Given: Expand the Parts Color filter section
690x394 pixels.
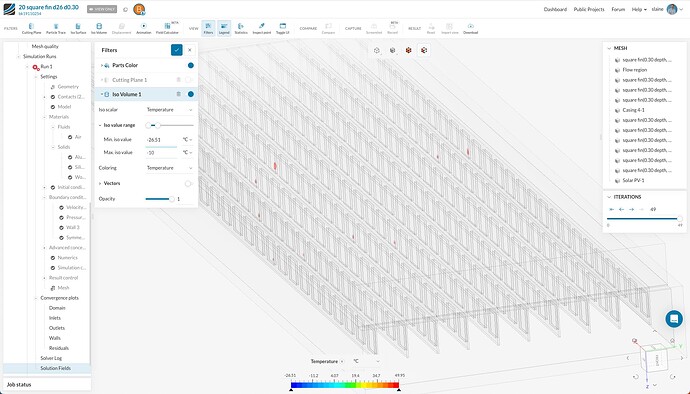Looking at the screenshot, I should [102, 65].
